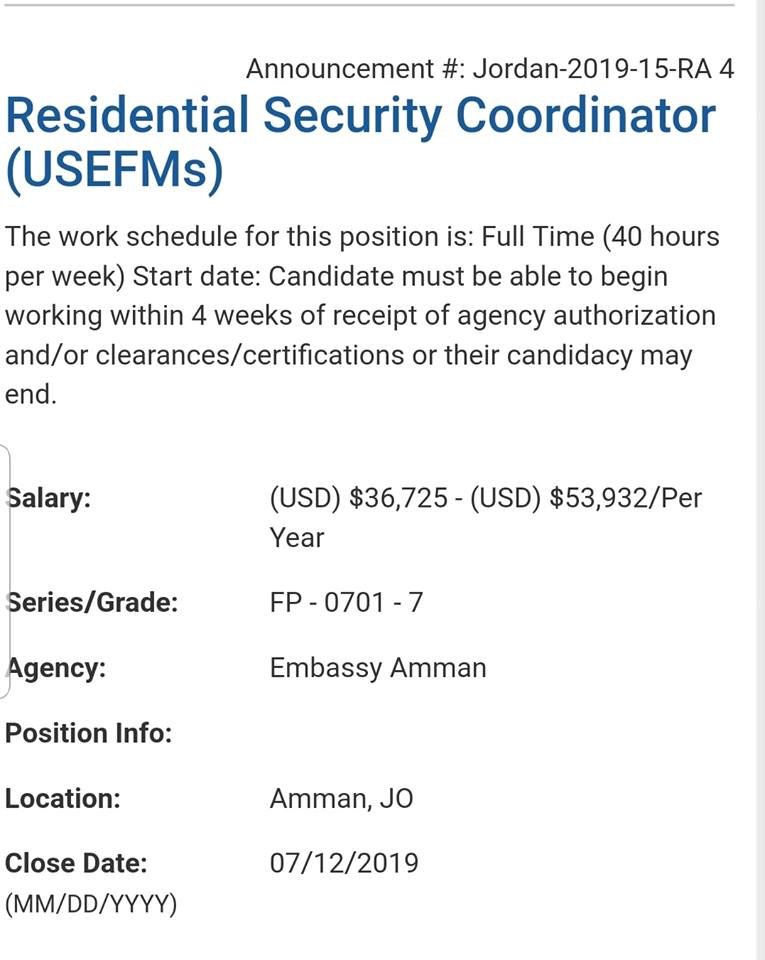Viewport: 765px width, 960px height.
Task: Click the Announcement number Jordan-2019-15-RA 4
Action: (490, 69)
